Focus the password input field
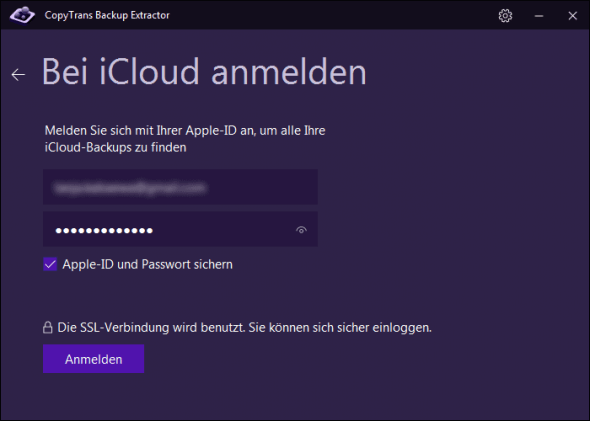The width and height of the screenshot is (590, 421). click(x=180, y=229)
